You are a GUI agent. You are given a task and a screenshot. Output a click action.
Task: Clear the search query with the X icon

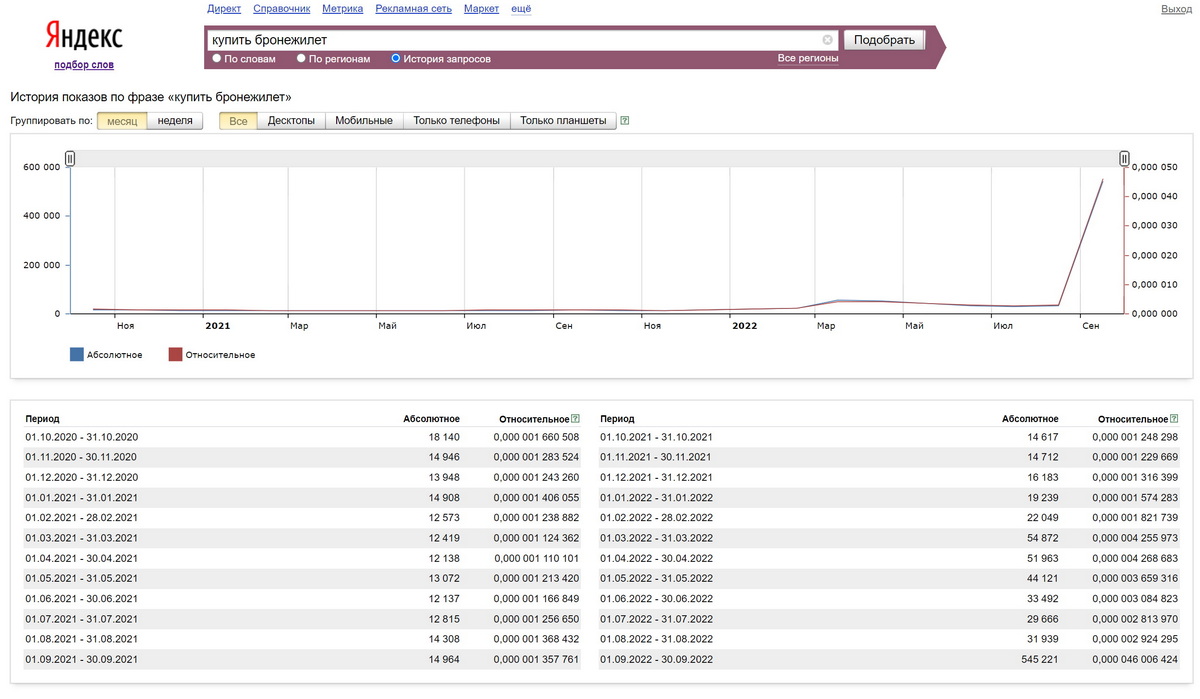point(827,40)
